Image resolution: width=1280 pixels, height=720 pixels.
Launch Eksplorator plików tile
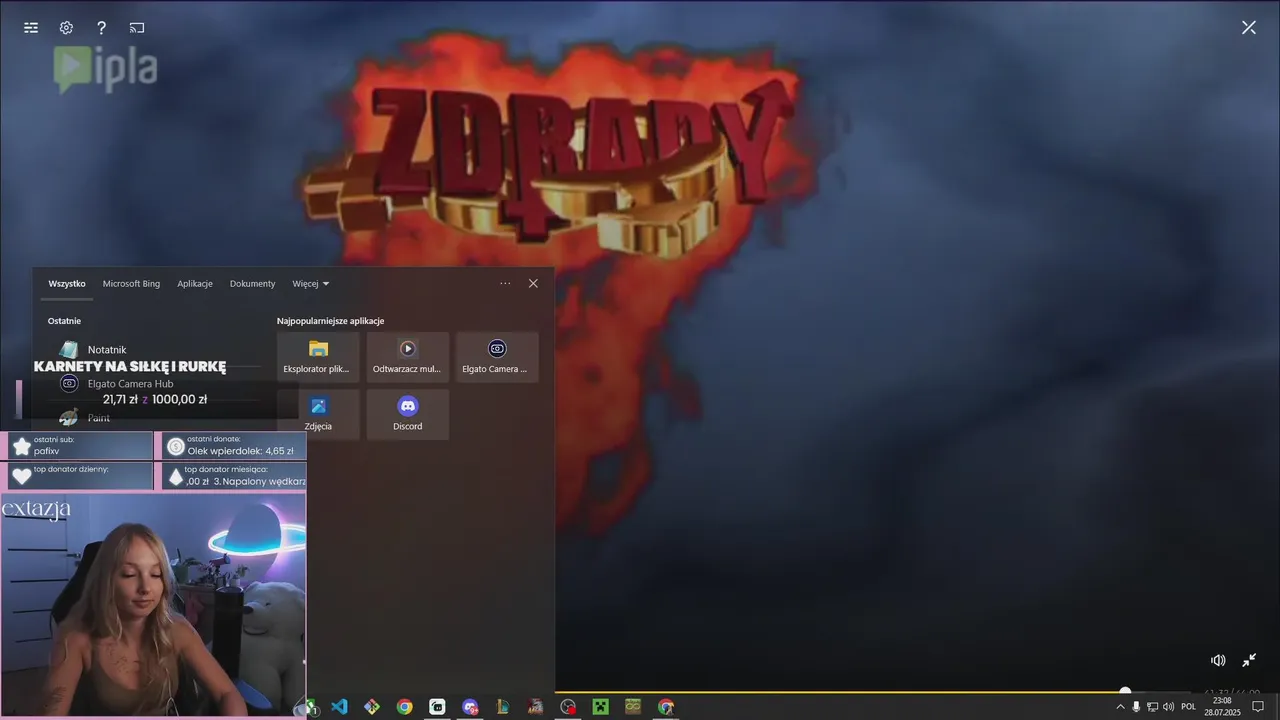point(318,357)
